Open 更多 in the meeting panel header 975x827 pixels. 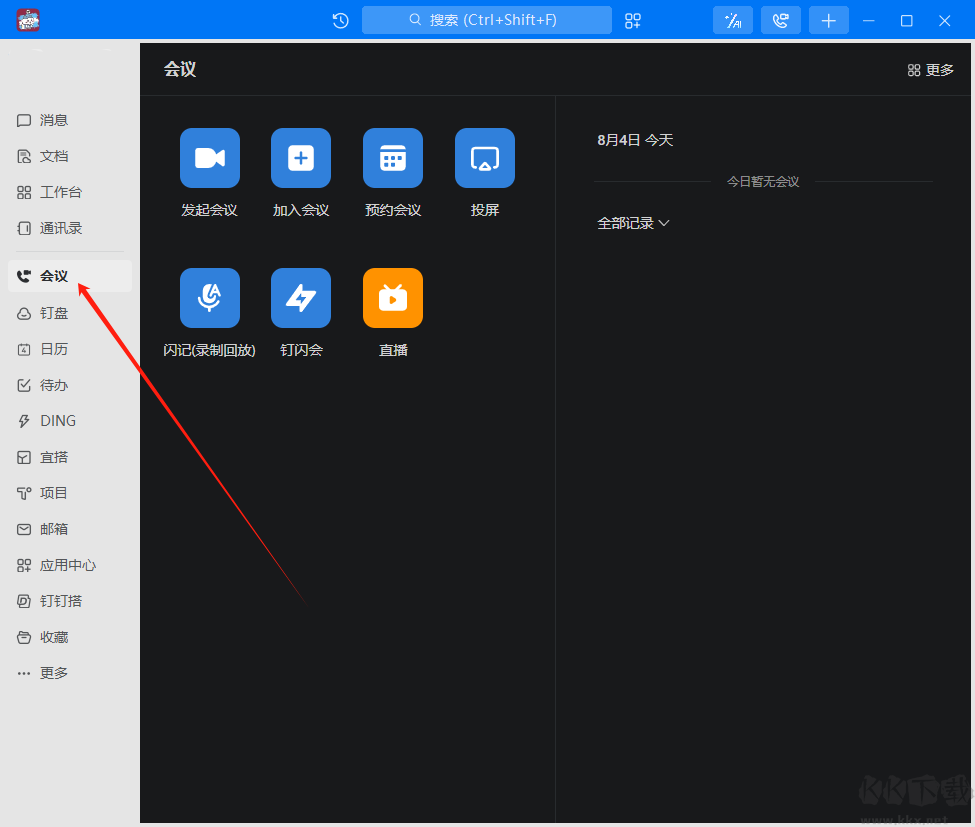click(930, 70)
